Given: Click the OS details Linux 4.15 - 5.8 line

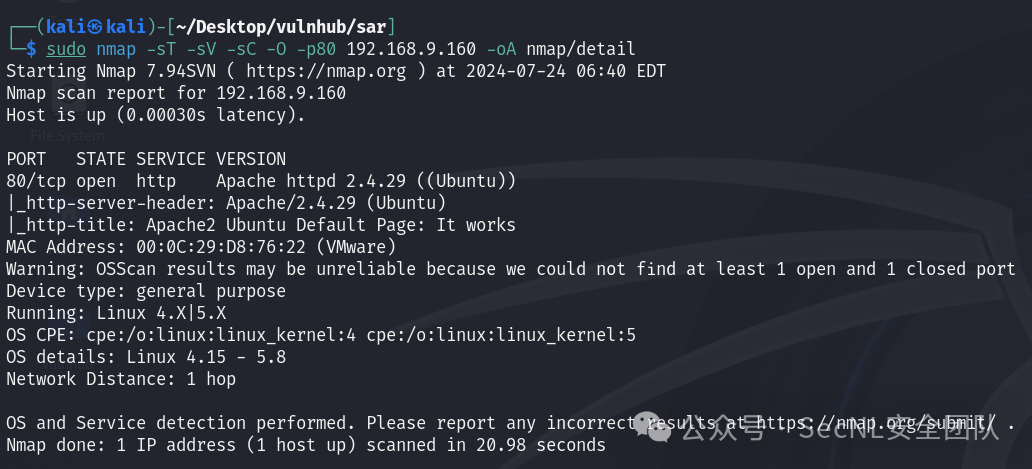Looking at the screenshot, I should pyautogui.click(x=146, y=357).
